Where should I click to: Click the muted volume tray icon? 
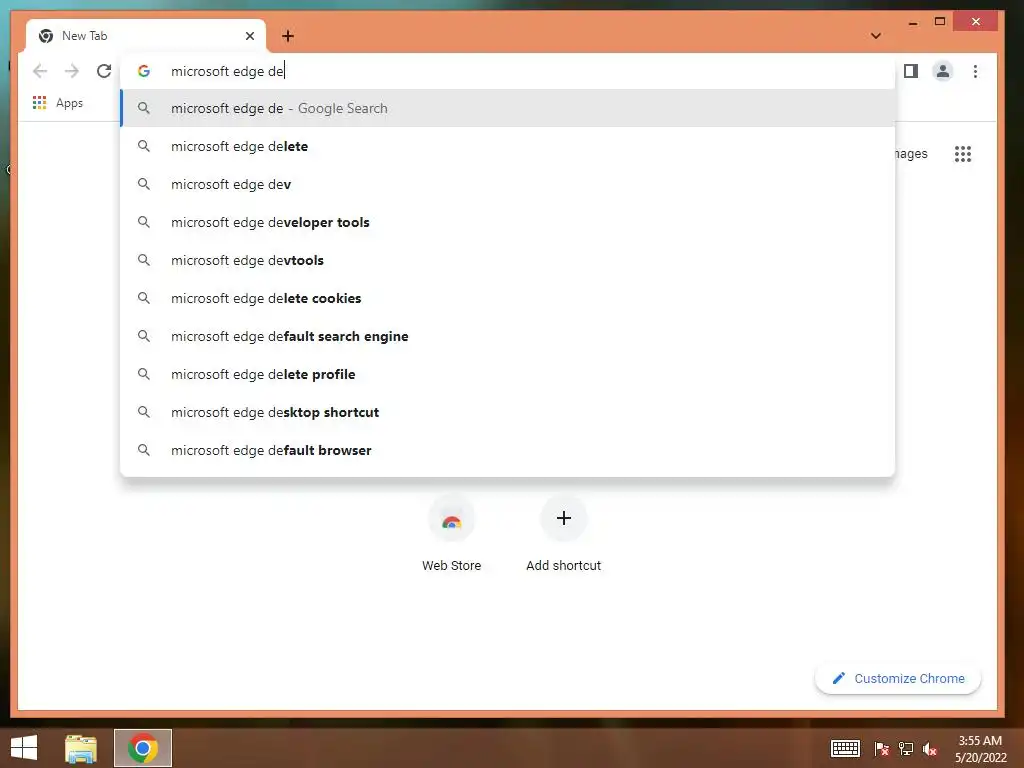click(x=930, y=749)
